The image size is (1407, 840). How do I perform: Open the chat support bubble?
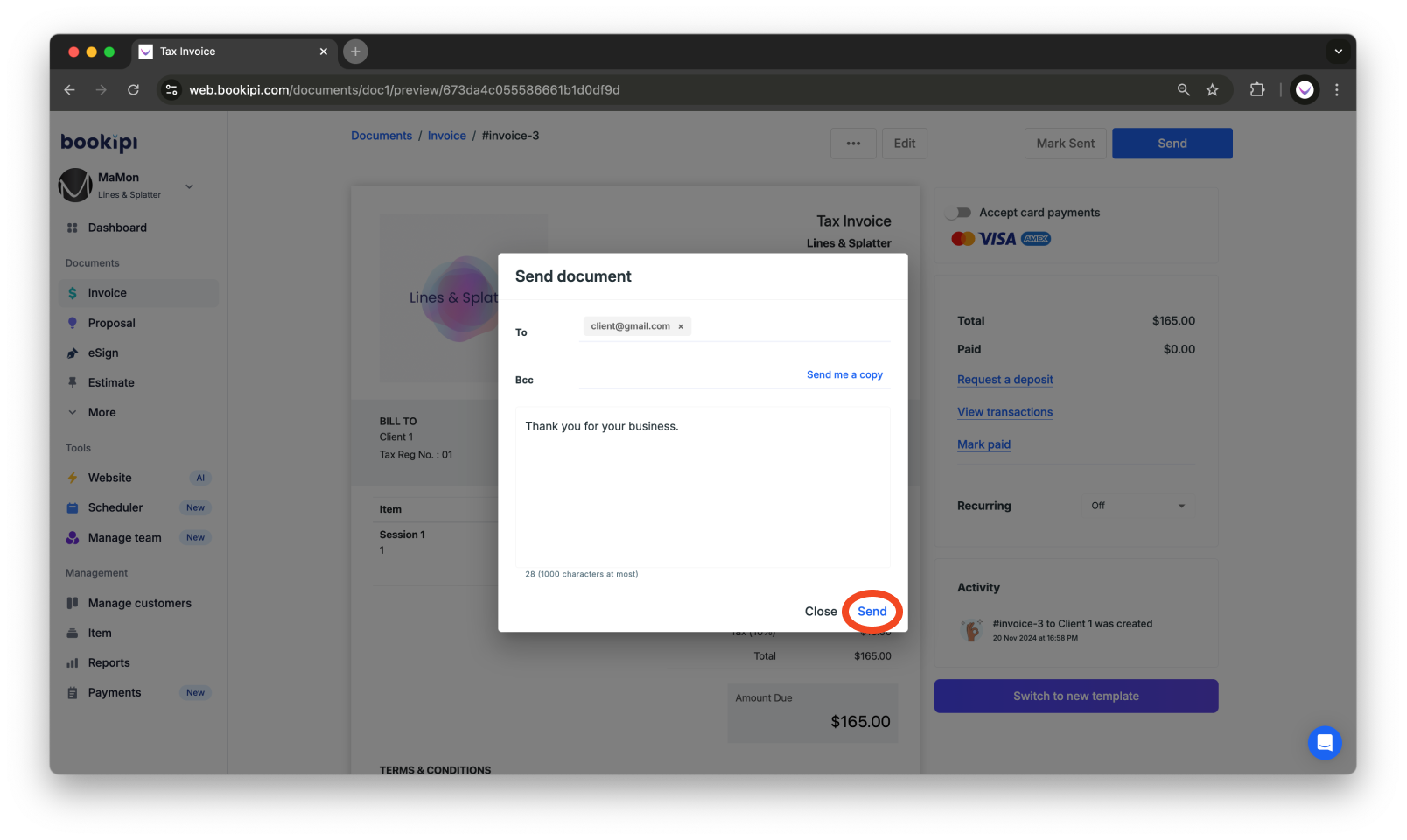pos(1325,743)
